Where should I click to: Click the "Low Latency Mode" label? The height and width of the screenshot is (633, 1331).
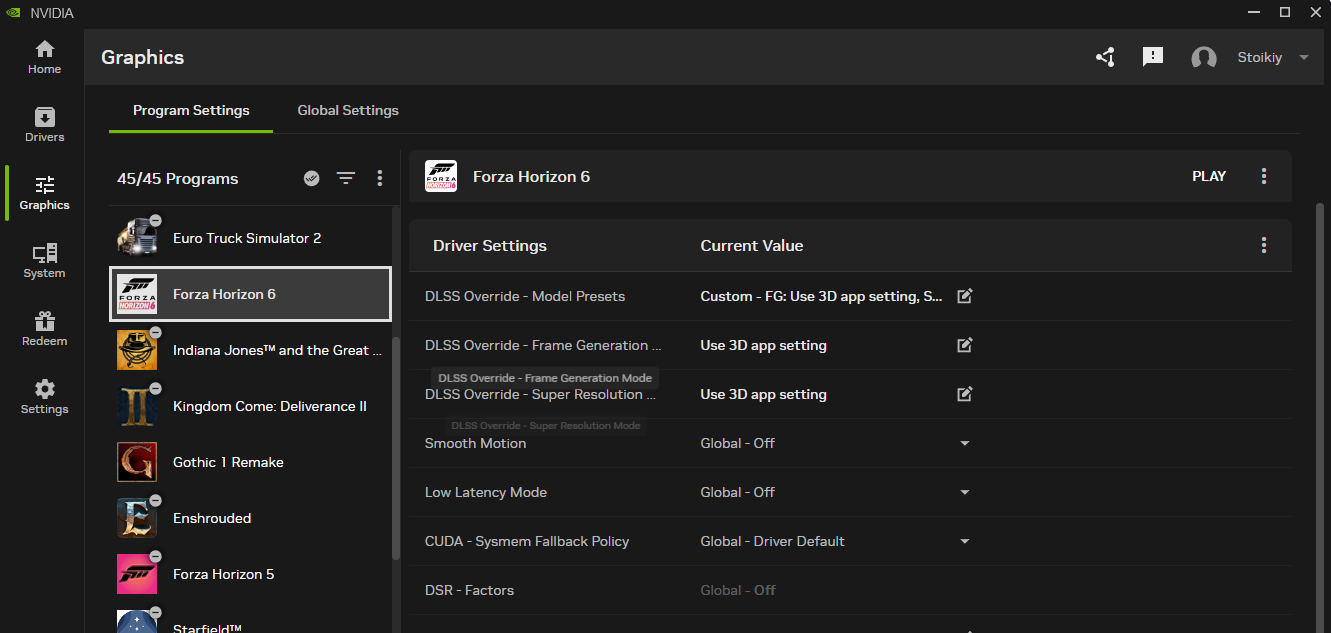coord(486,492)
